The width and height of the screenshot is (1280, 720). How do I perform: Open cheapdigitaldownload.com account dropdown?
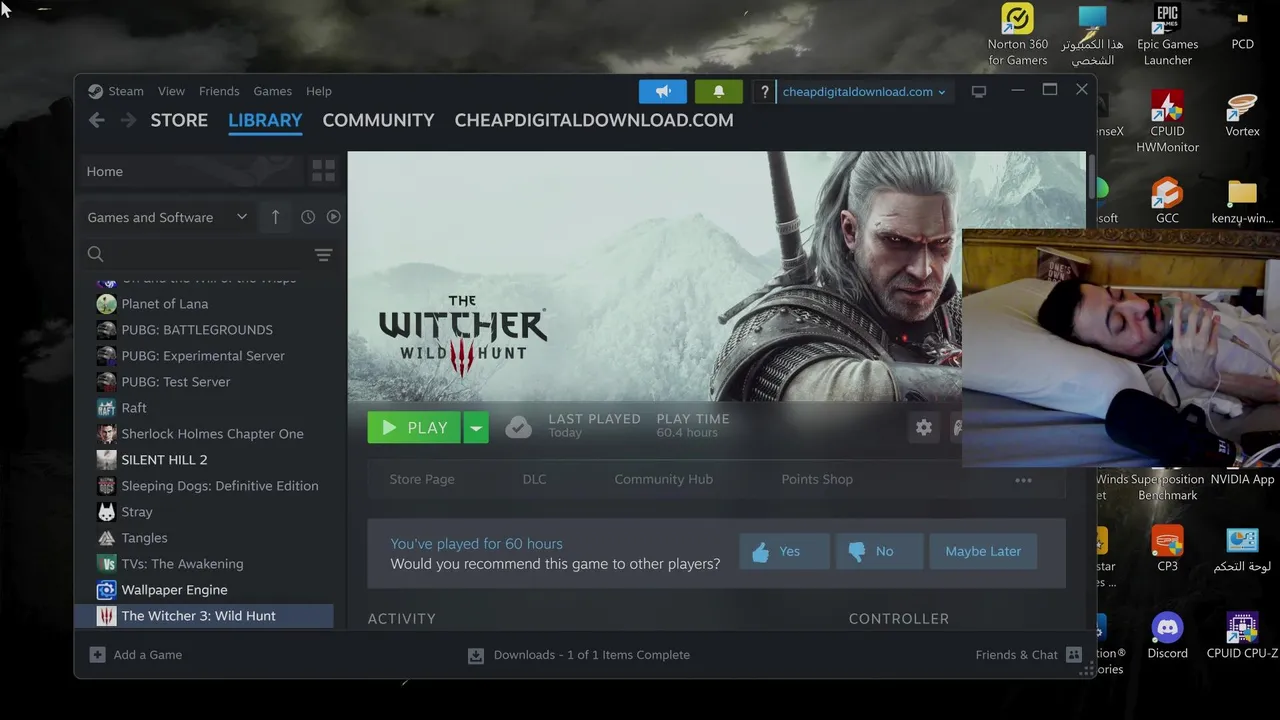pos(864,91)
